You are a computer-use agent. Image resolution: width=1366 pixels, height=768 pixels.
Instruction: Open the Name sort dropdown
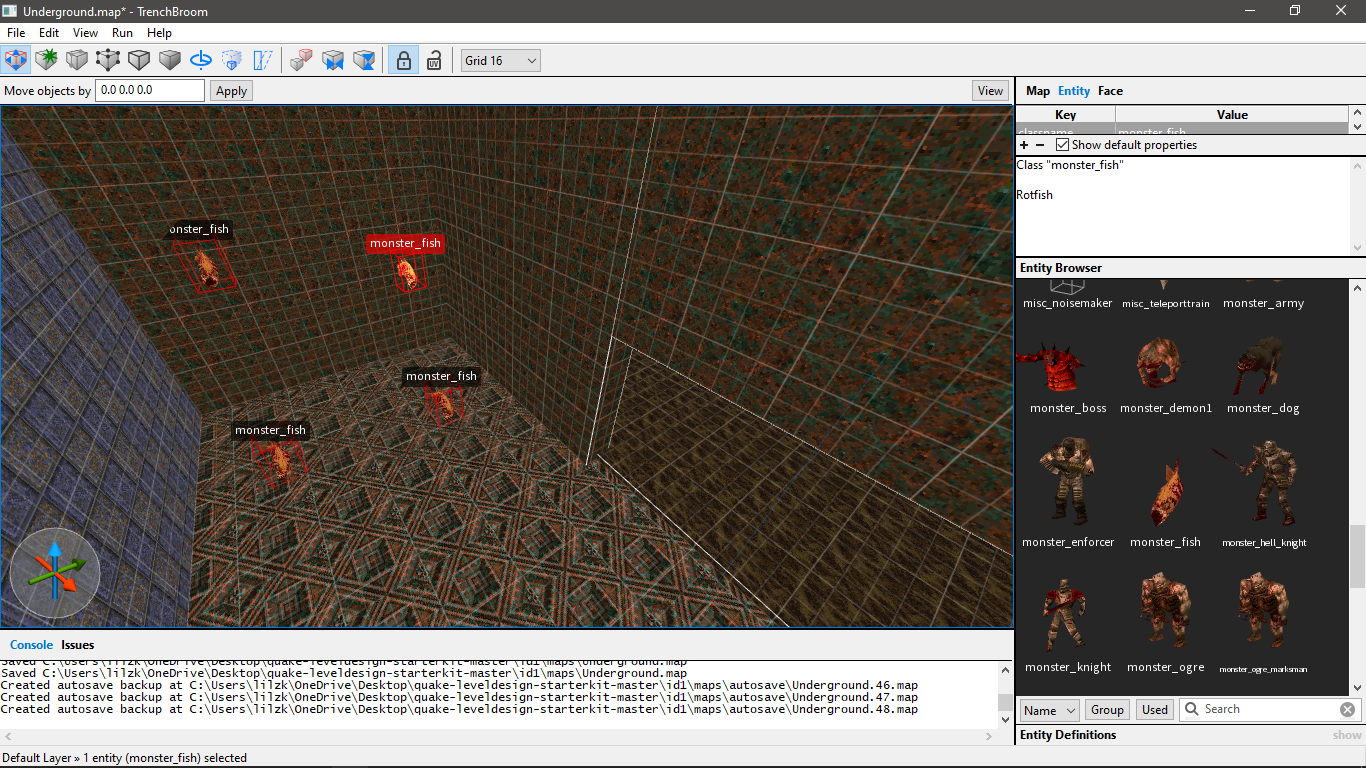point(1049,710)
